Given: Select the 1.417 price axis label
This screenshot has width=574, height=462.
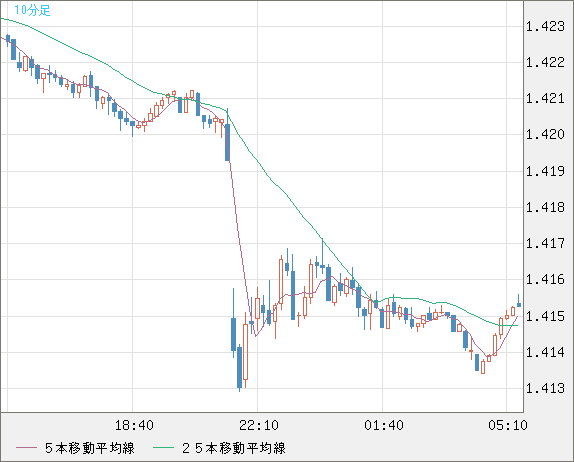Looking at the screenshot, I should point(545,243).
